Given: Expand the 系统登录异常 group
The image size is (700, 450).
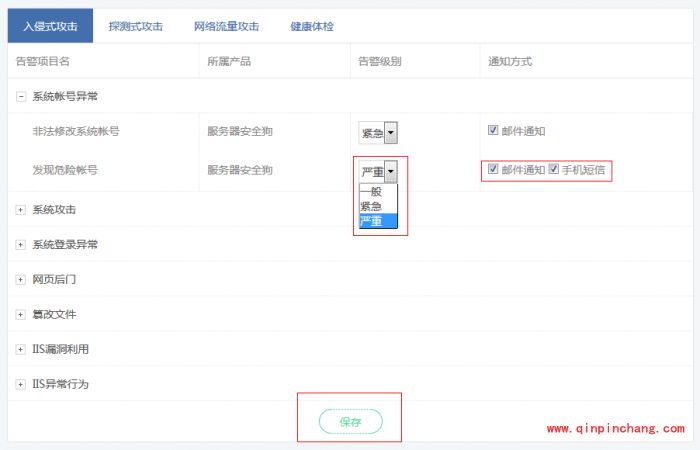Looking at the screenshot, I should coord(21,245).
